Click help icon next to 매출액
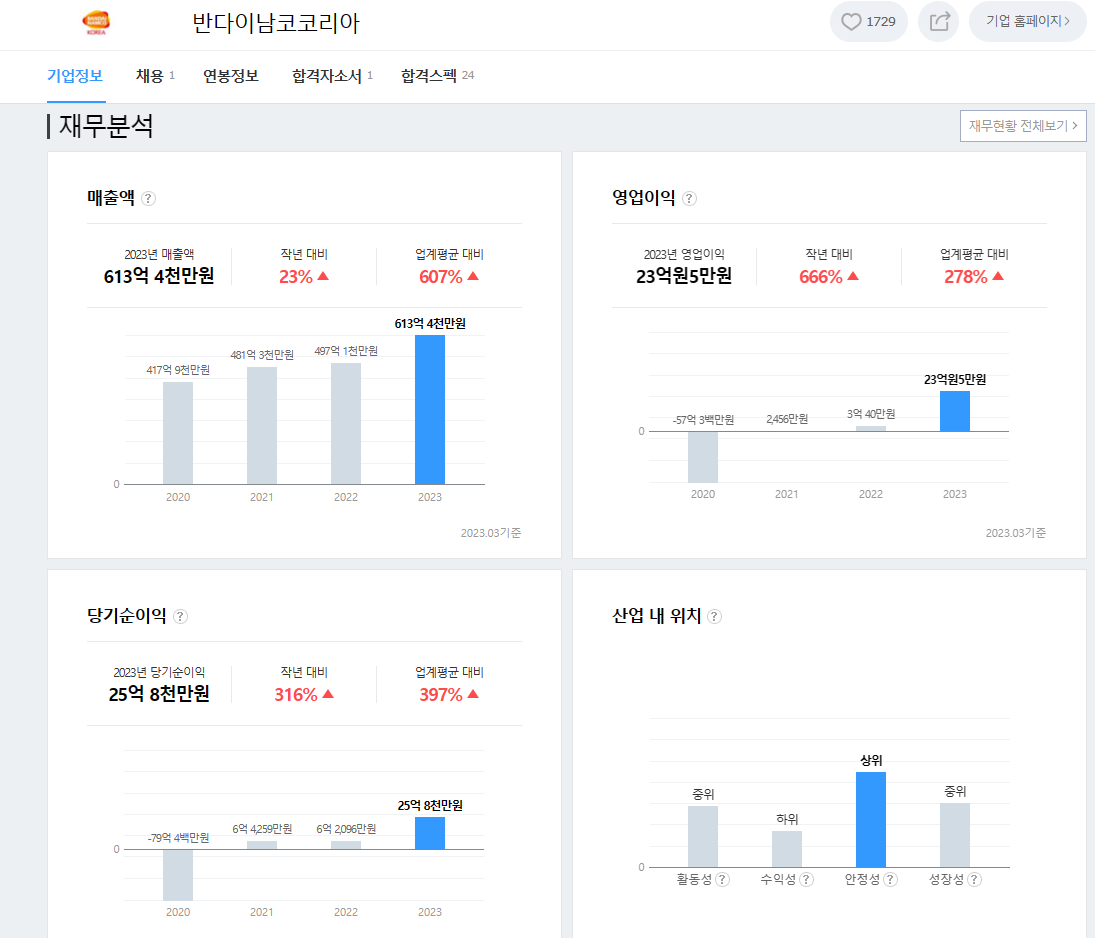The height and width of the screenshot is (938, 1095). [x=148, y=198]
